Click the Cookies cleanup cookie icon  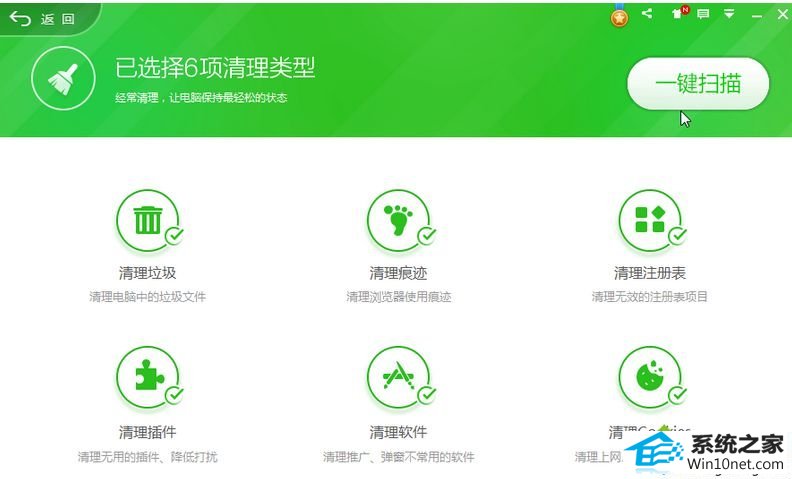coord(649,377)
